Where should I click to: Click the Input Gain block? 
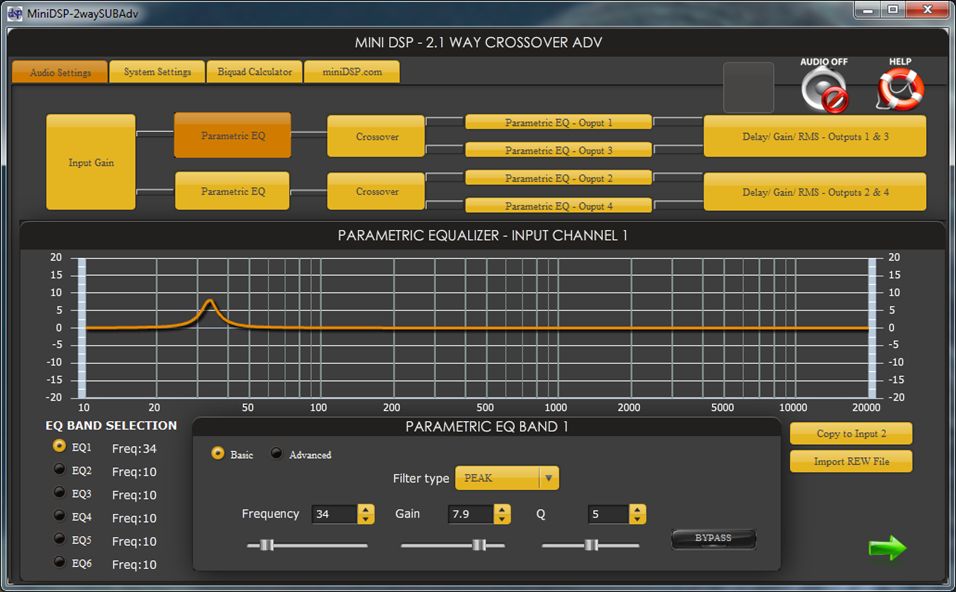pos(91,162)
